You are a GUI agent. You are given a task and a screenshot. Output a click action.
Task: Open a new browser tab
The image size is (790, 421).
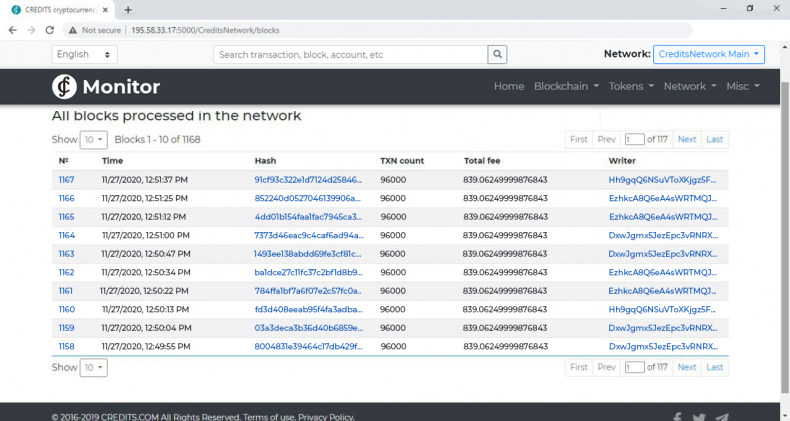[x=128, y=10]
